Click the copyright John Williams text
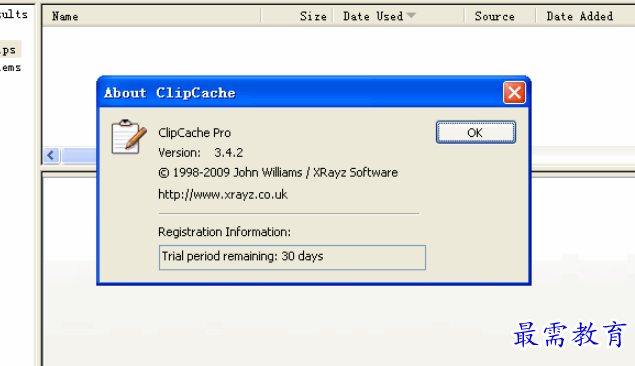635x366 pixels. pyautogui.click(x=278, y=173)
